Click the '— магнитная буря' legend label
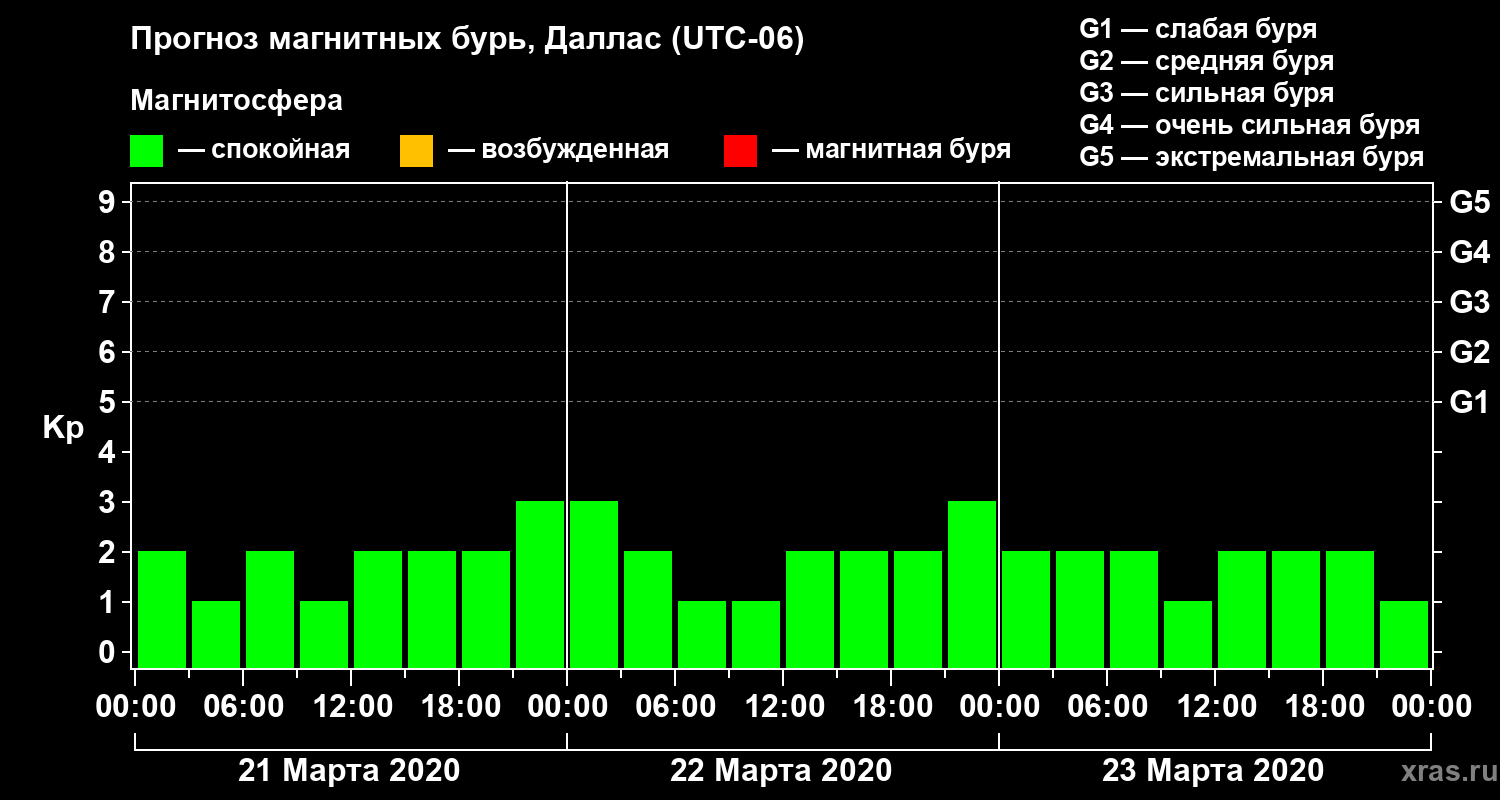The image size is (1500, 800). (891, 151)
